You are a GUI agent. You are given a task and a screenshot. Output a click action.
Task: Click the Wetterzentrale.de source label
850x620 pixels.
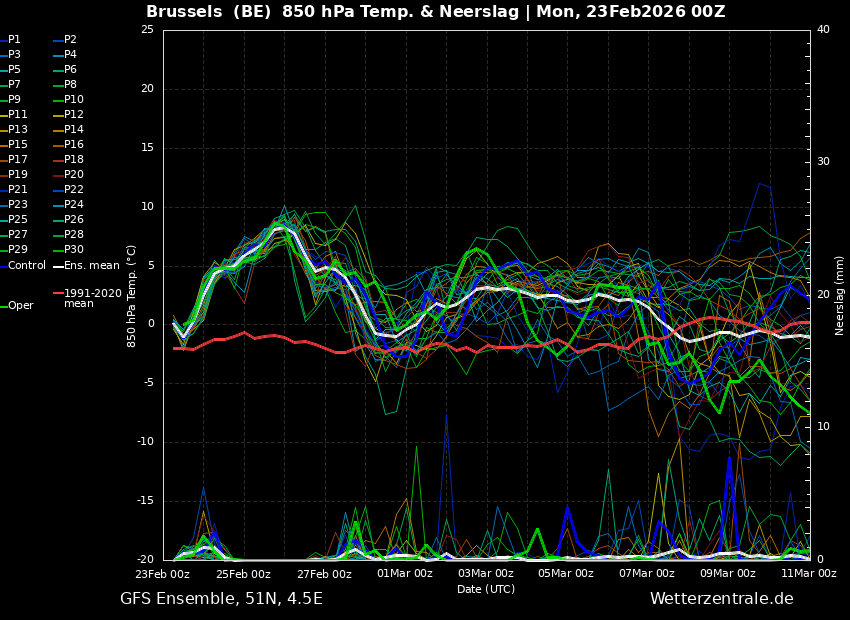(x=722, y=599)
